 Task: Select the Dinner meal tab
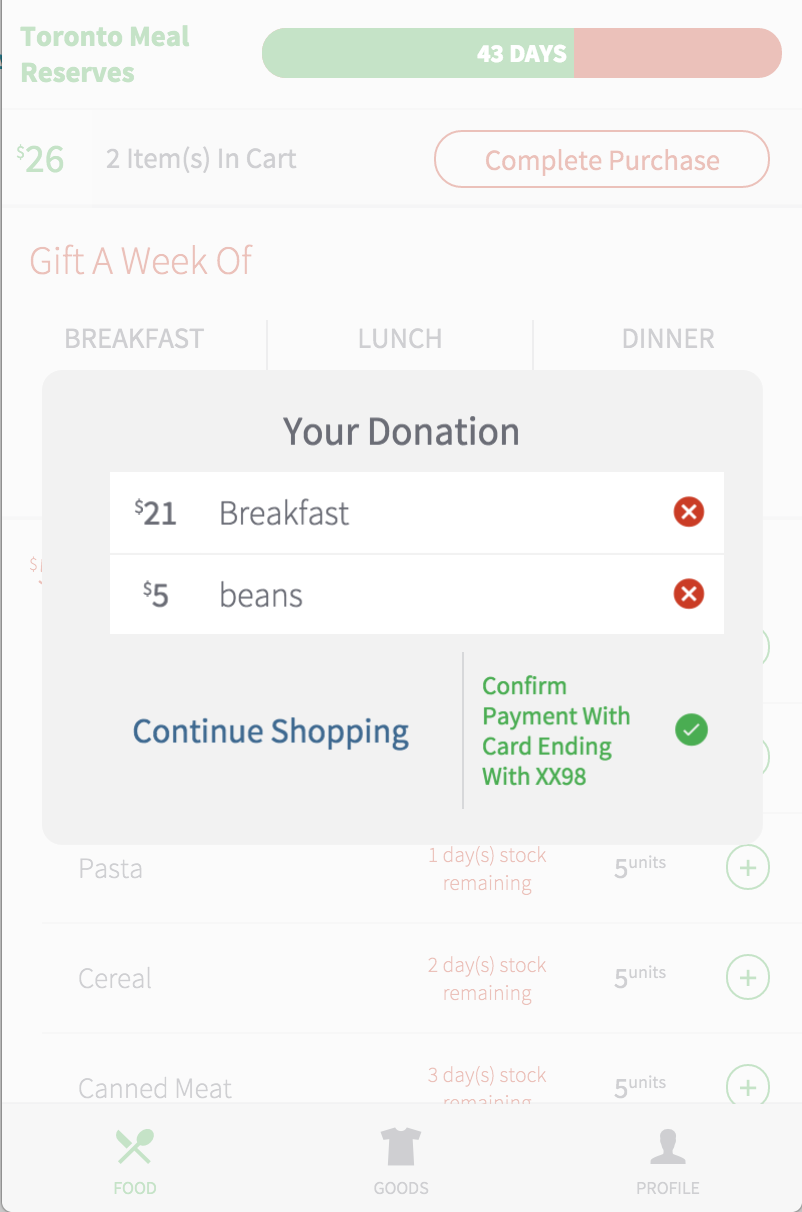pyautogui.click(x=668, y=339)
